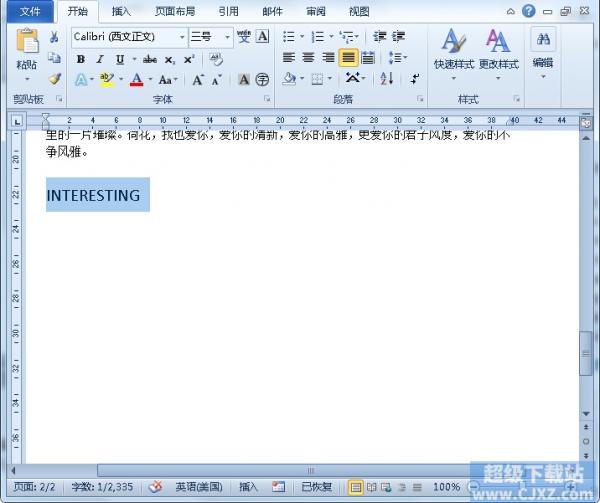Collapse the ribbon with the caret icon

(510, 11)
